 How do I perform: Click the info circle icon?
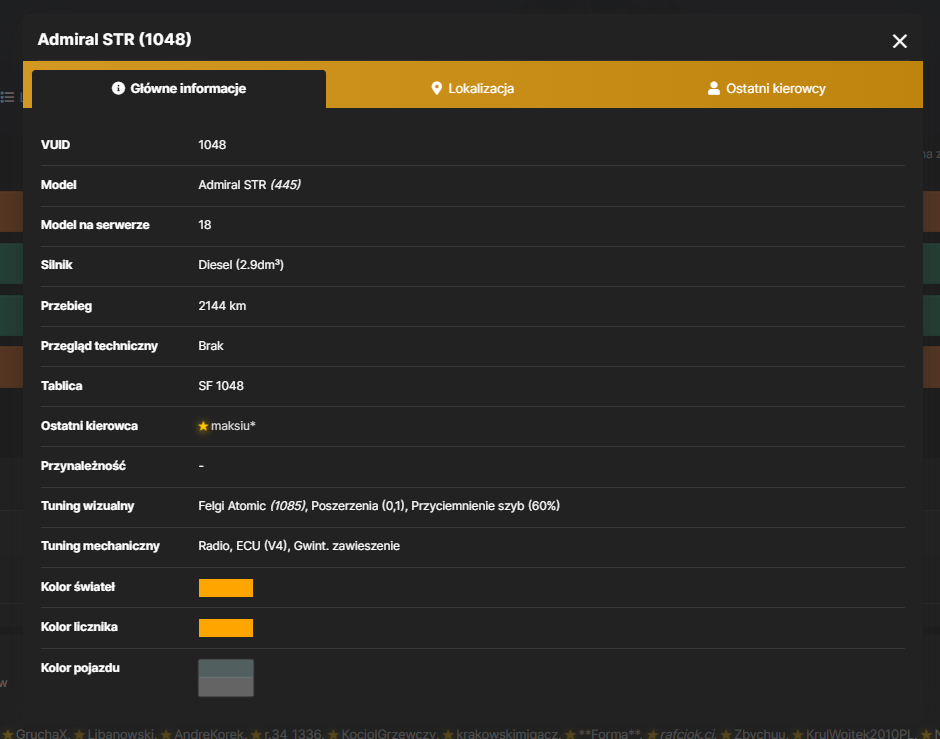click(x=118, y=88)
